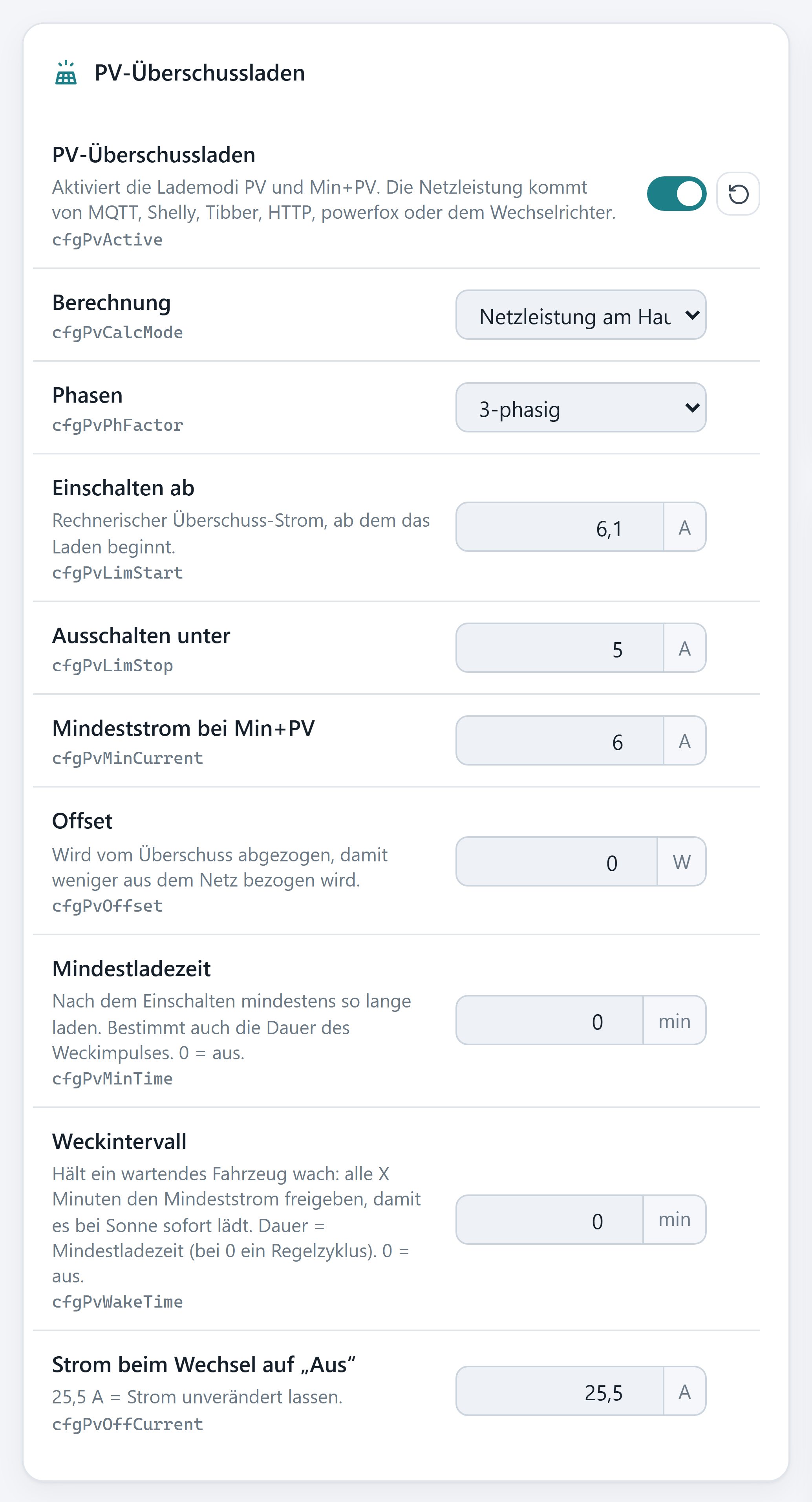Click the W unit label of Offset
812x1502 pixels.
pos(681,862)
